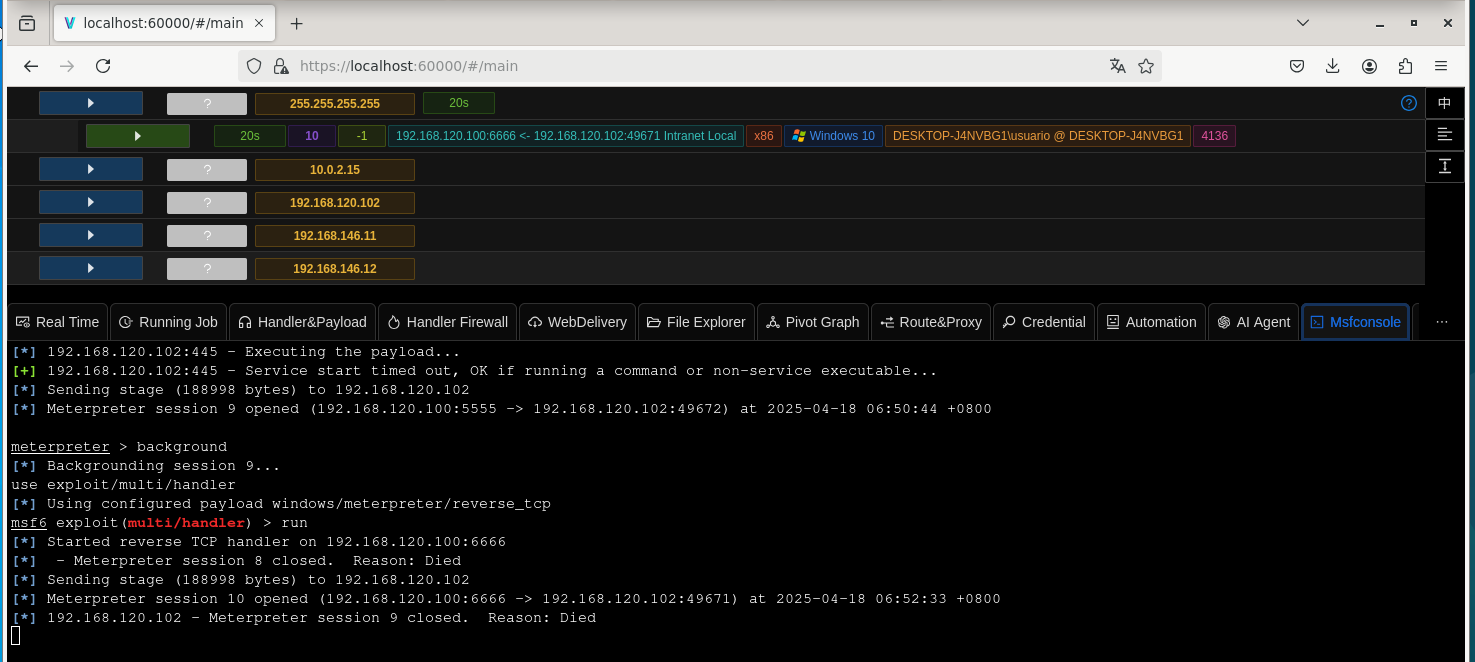Click the 10.0.2.15 IP tag
The image size is (1475, 662).
point(335,170)
